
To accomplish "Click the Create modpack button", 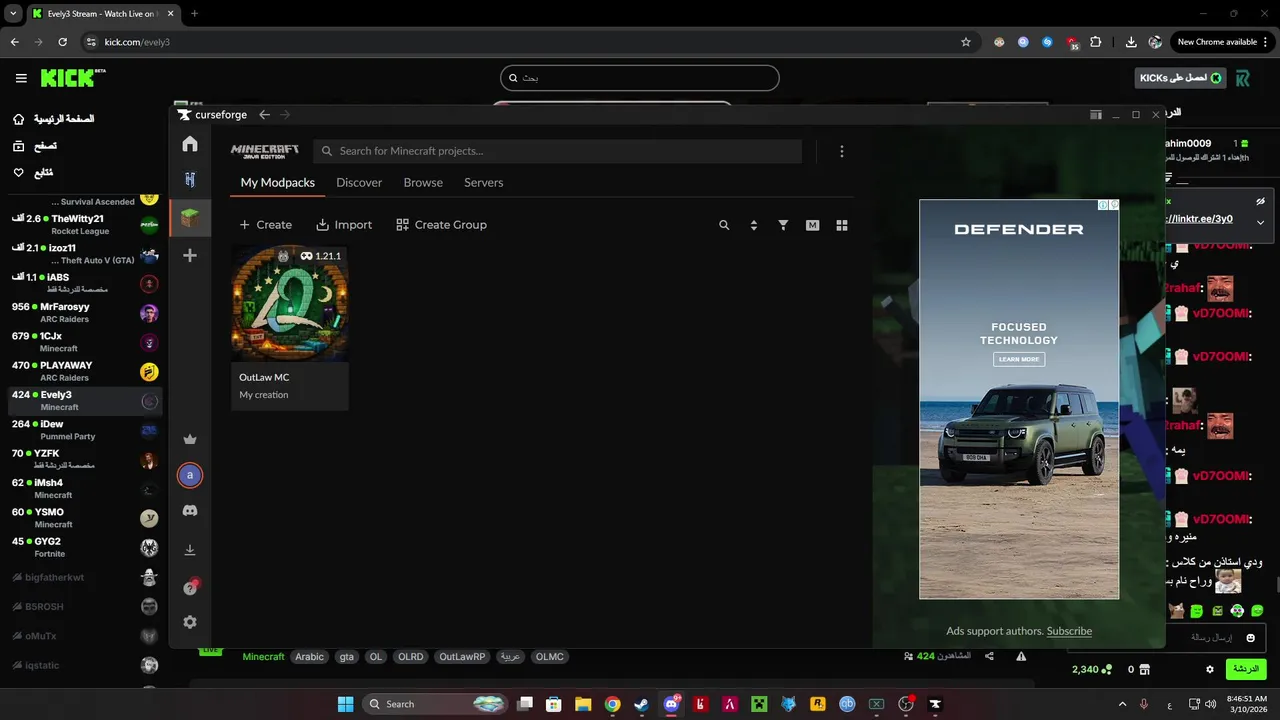I will coord(265,225).
